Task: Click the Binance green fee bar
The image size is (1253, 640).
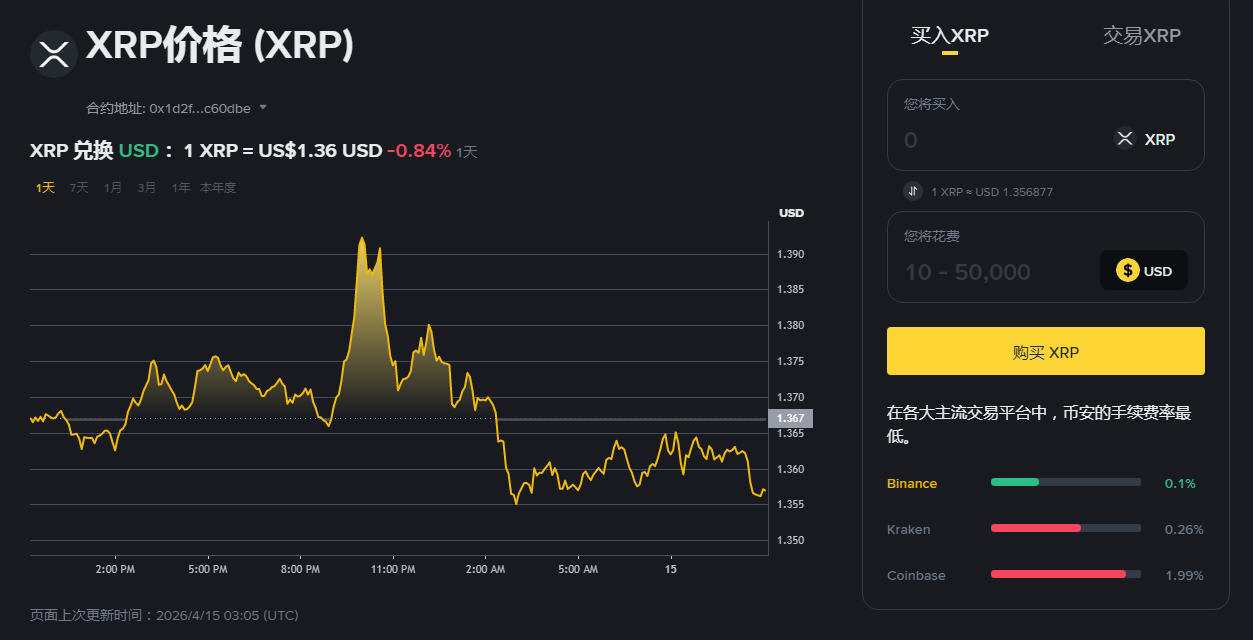Action: tap(1015, 482)
